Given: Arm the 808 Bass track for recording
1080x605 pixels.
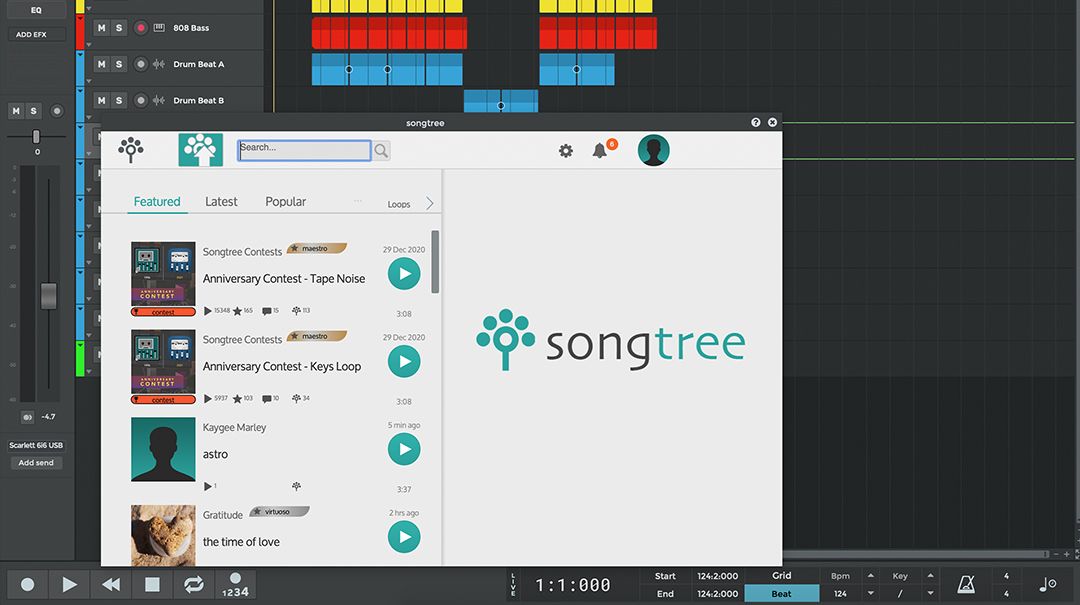Looking at the screenshot, I should pos(141,28).
